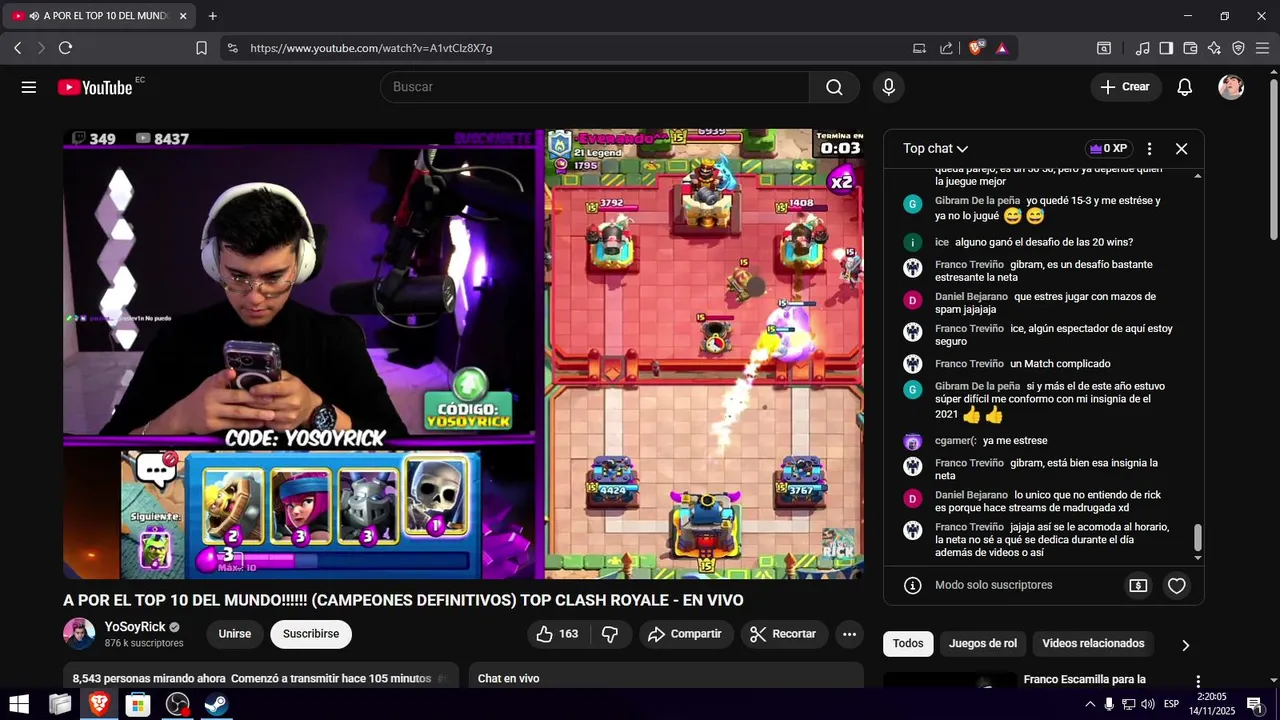This screenshot has height=720, width=1280.
Task: Open the Franco Escamilla recommended video
Action: click(x=1084, y=680)
